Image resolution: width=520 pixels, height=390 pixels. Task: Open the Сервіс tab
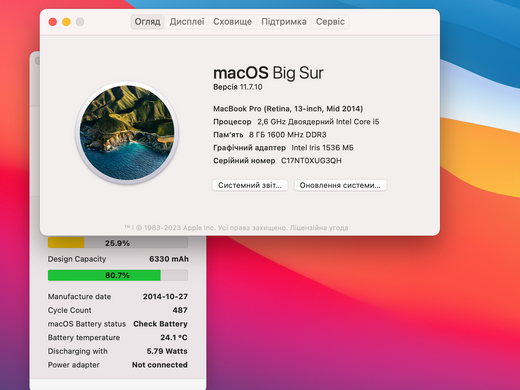pos(330,22)
